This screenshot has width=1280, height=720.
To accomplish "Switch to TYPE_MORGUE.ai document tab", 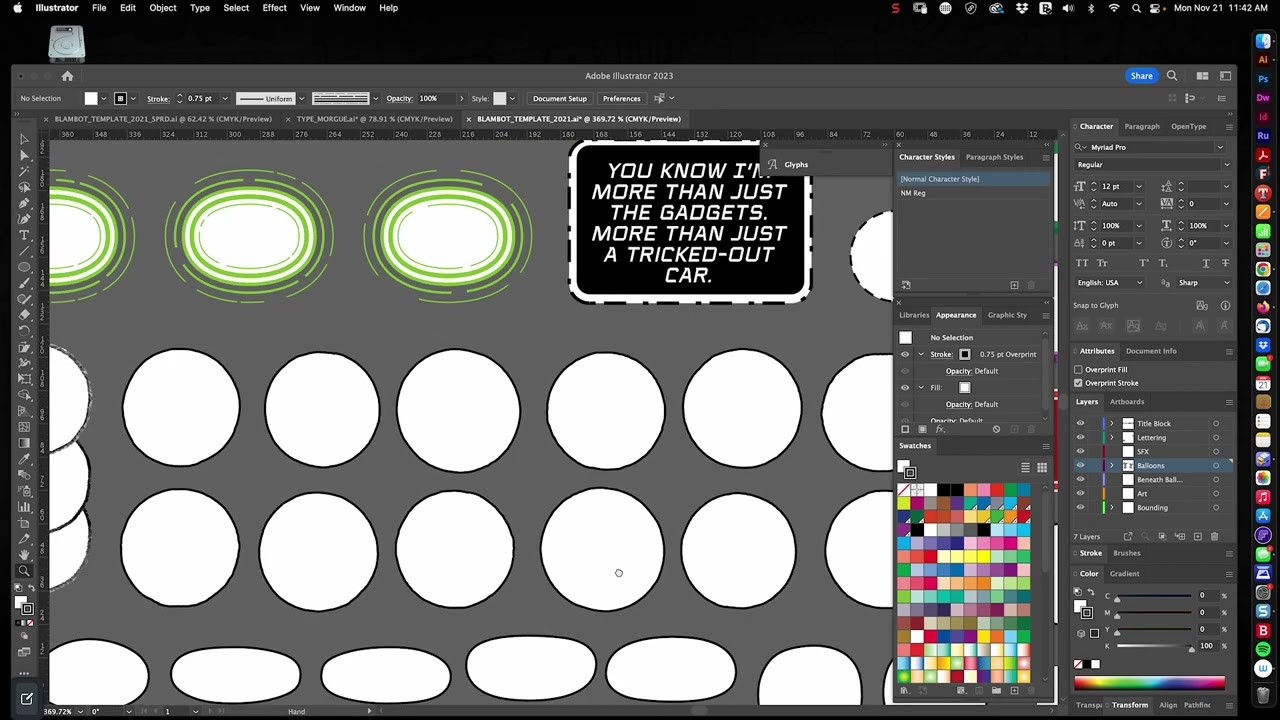I will point(374,119).
